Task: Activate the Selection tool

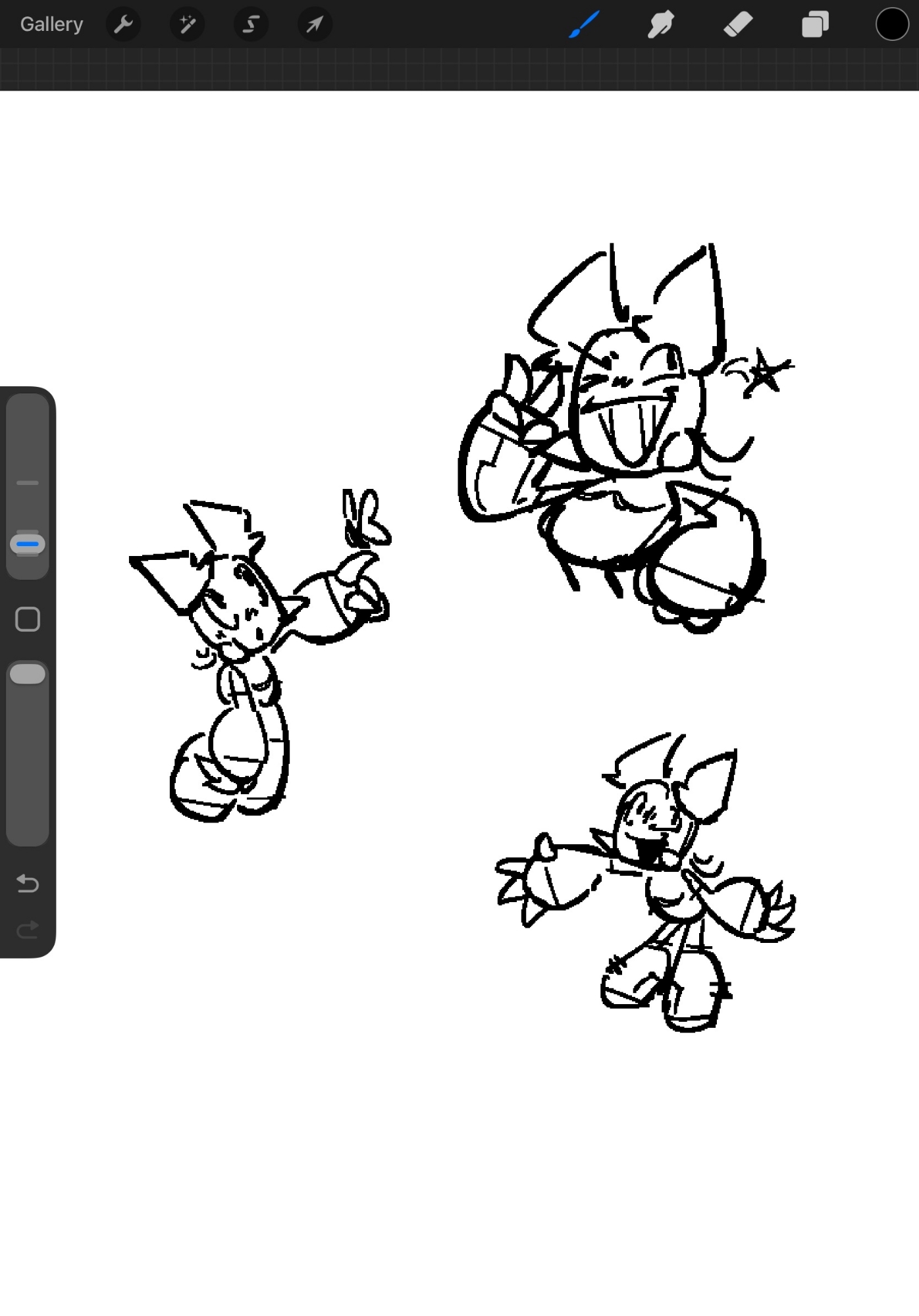Action: click(x=251, y=24)
